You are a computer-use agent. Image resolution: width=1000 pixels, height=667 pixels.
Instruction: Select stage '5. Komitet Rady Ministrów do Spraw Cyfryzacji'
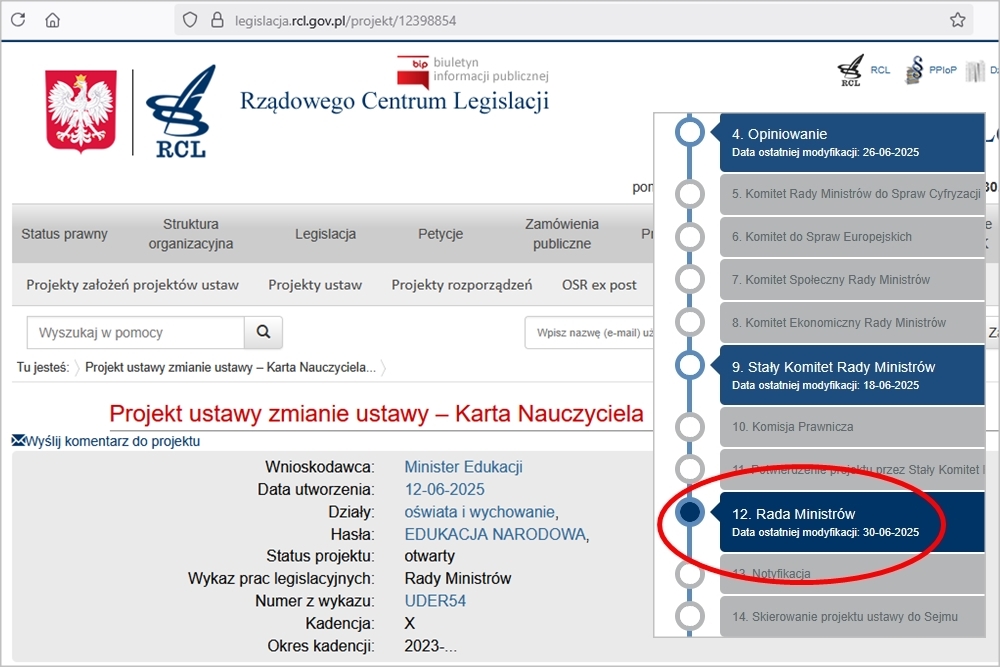[x=852, y=194]
